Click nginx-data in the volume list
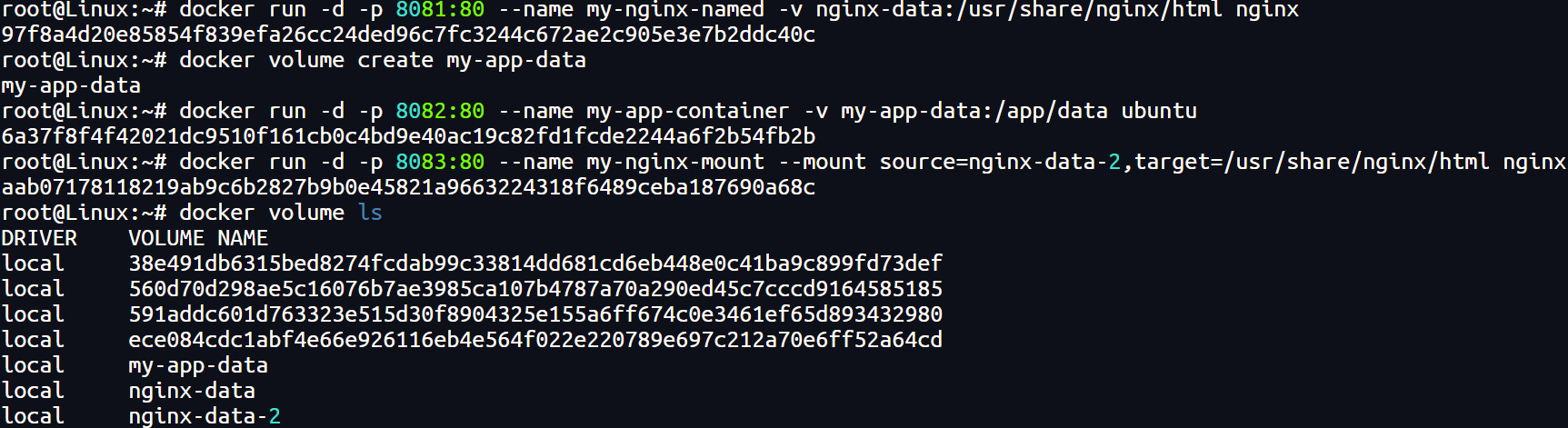 point(192,391)
